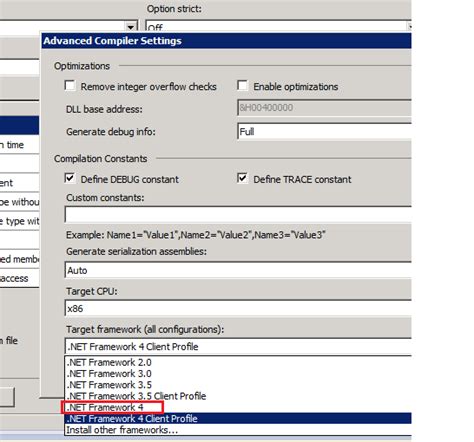The width and height of the screenshot is (474, 442).
Task: Enable optimizations checkbox
Action: click(243, 86)
